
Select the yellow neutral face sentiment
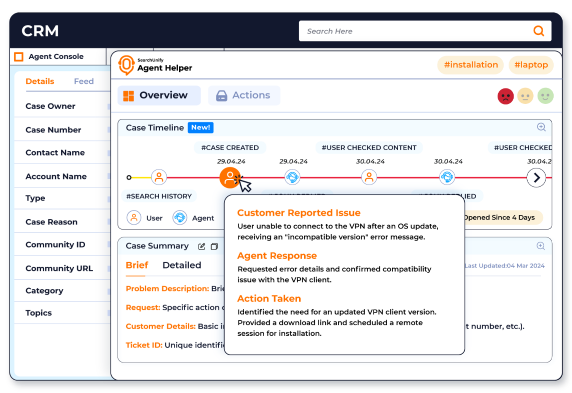pyautogui.click(x=525, y=96)
